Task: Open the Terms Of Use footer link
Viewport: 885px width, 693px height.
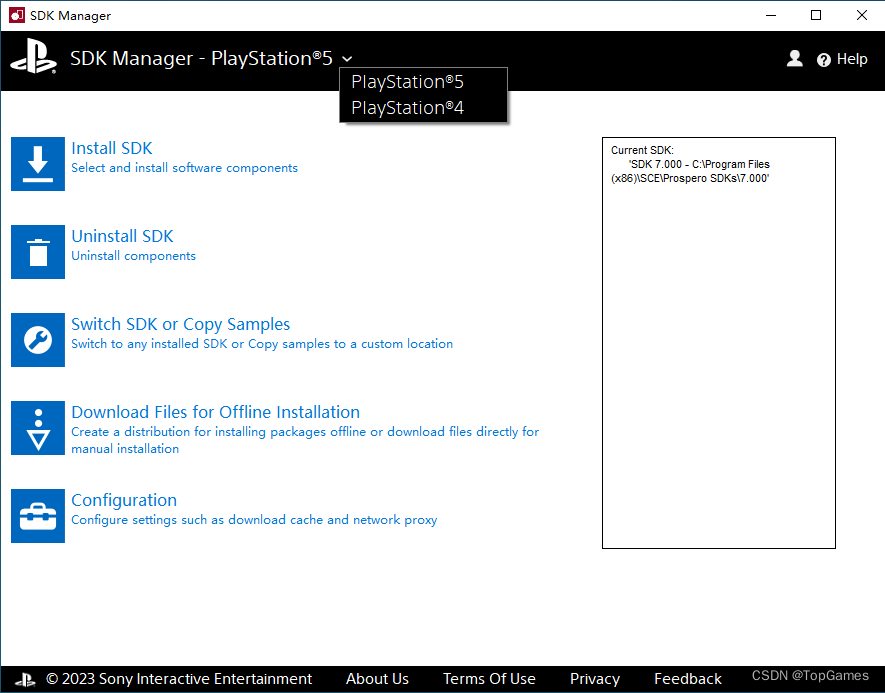Action: point(489,678)
